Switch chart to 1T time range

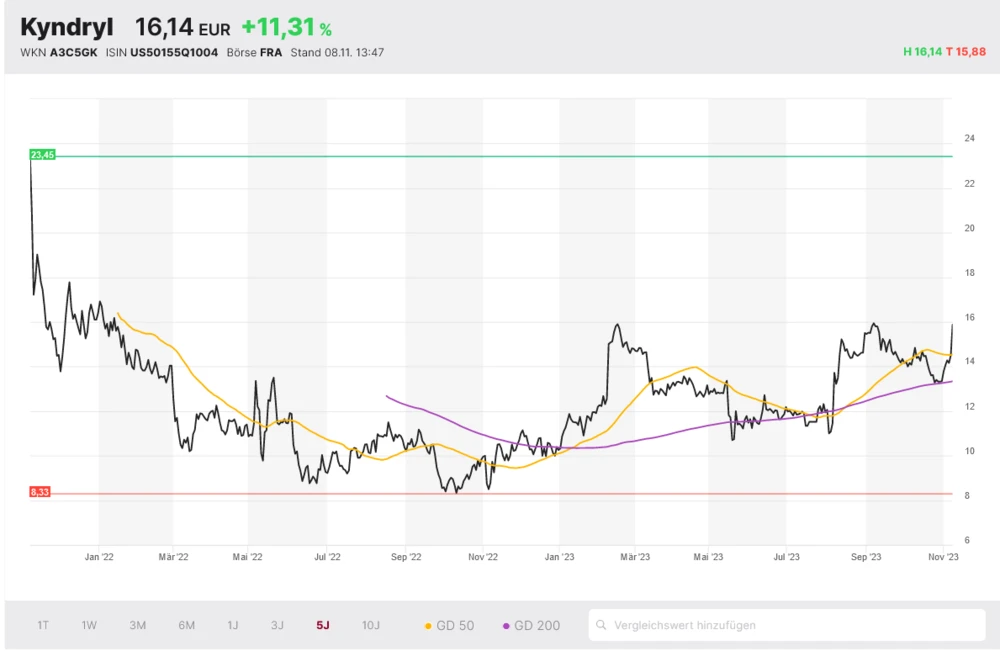coord(43,626)
